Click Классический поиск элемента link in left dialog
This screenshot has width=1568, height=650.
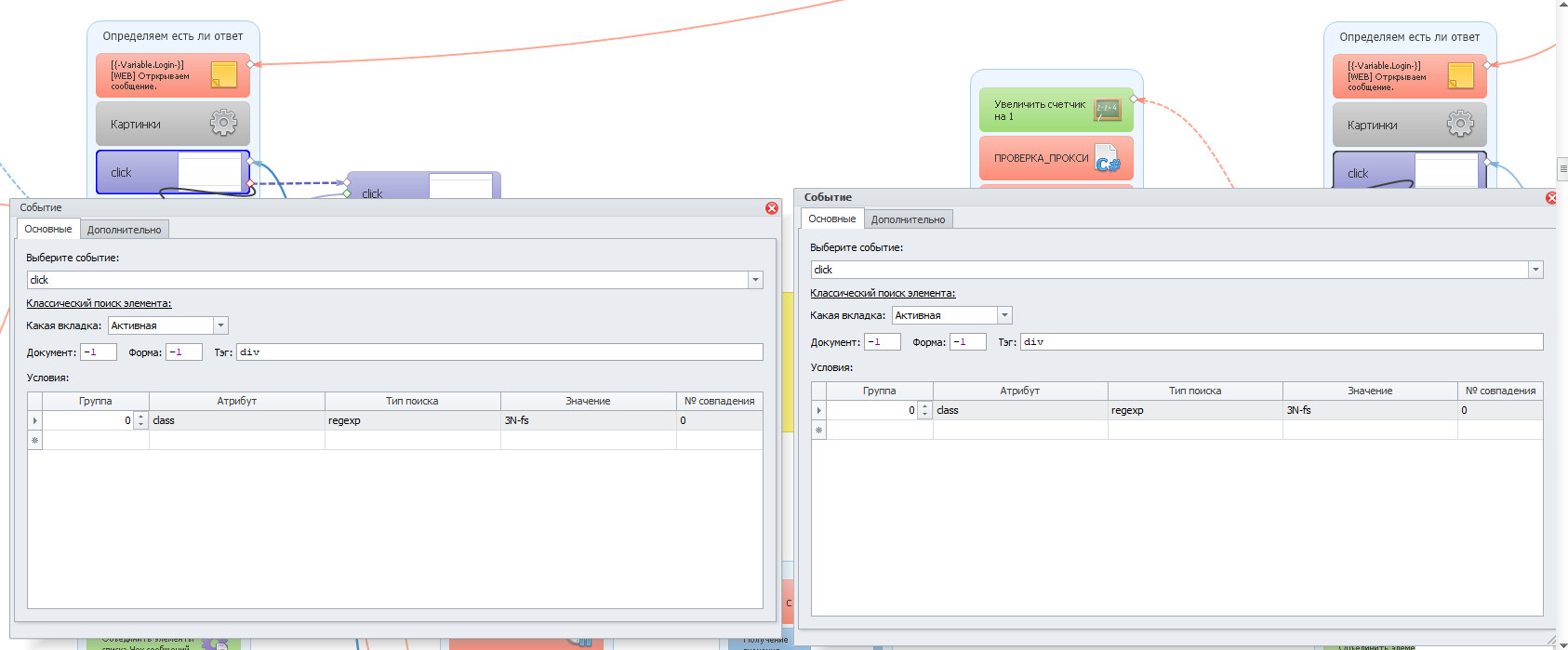99,303
